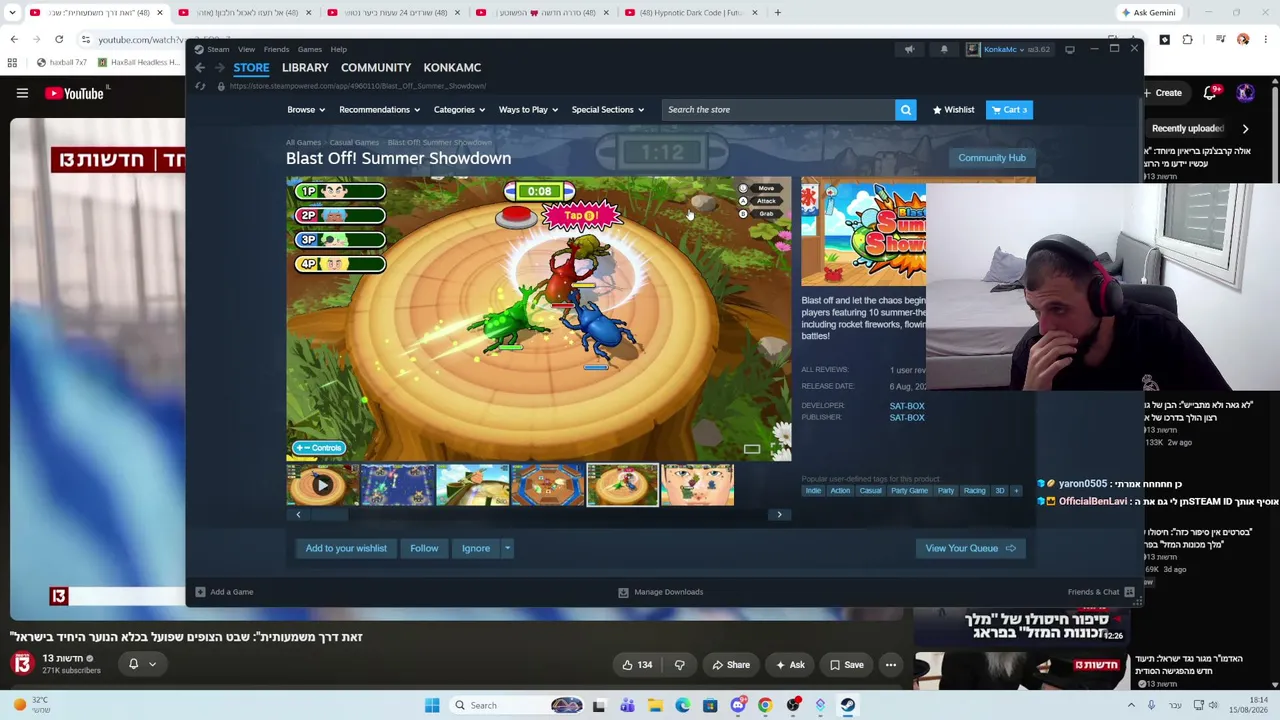The width and height of the screenshot is (1280, 720).
Task: Like the YouTube video
Action: (x=636, y=665)
